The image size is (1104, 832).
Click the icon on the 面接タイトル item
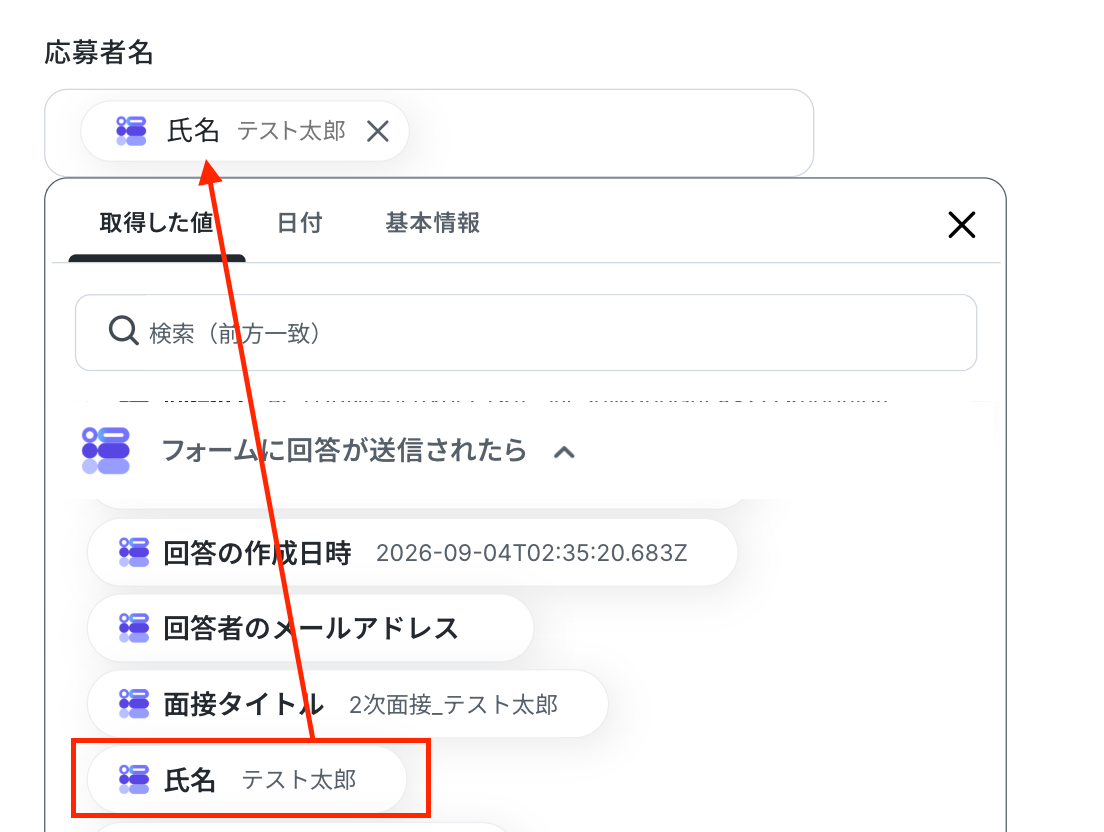[x=134, y=704]
